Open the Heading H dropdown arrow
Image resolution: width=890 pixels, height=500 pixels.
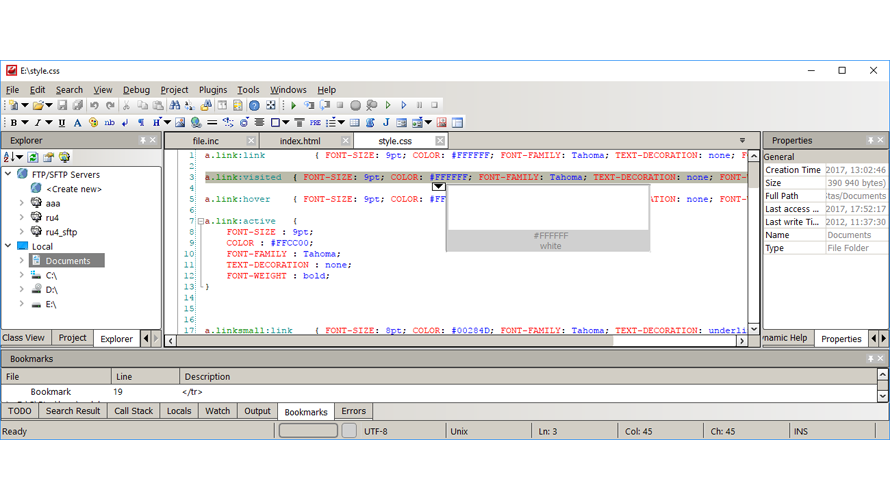167,123
